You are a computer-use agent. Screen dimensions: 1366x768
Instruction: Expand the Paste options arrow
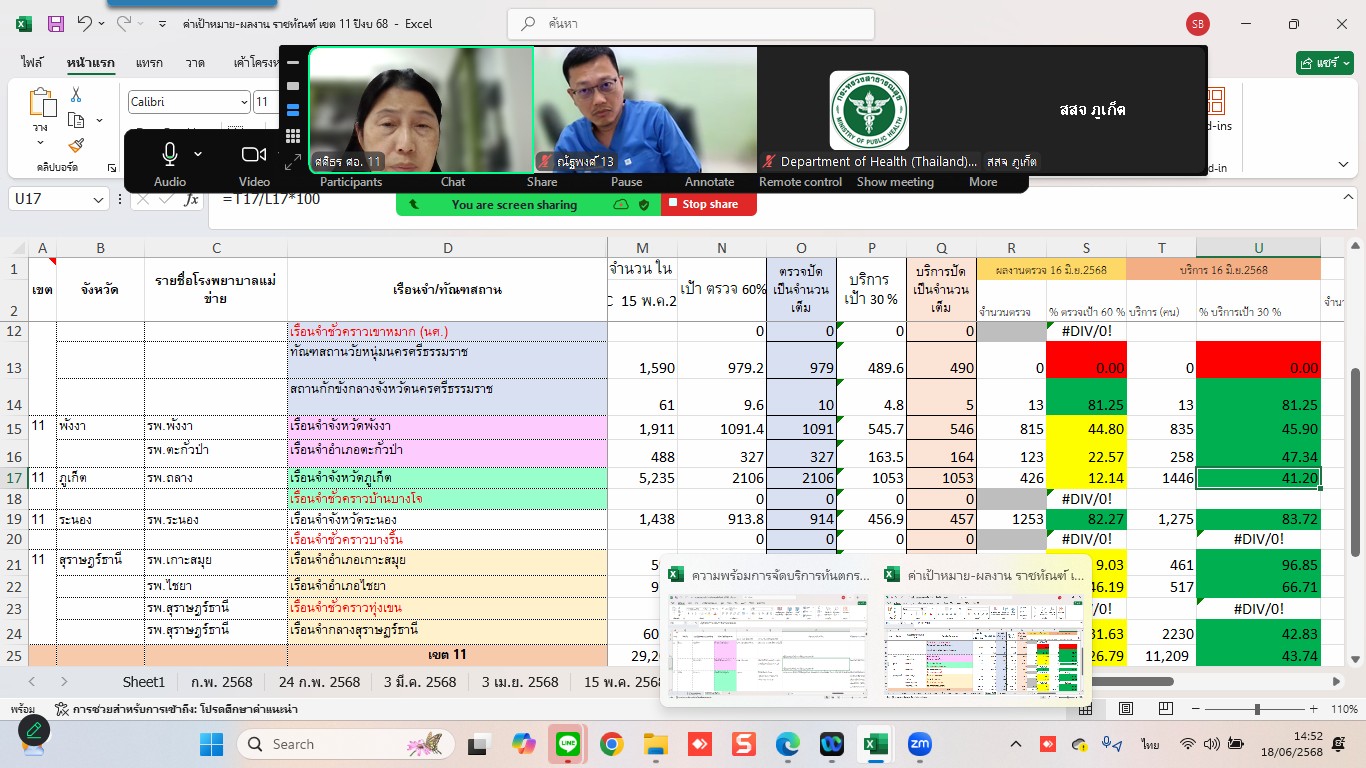click(x=41, y=141)
